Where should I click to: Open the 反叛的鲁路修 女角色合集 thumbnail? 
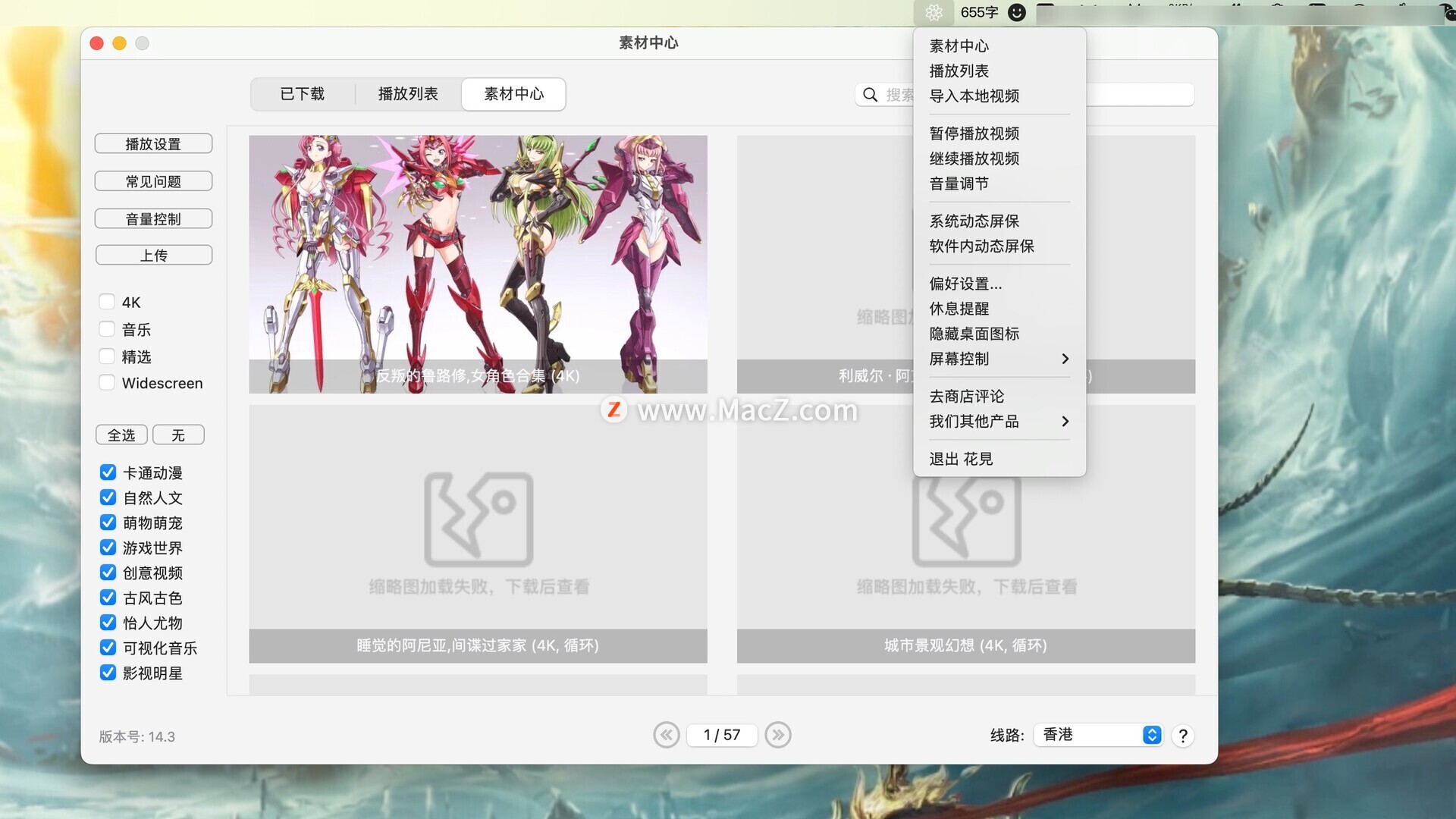(478, 264)
